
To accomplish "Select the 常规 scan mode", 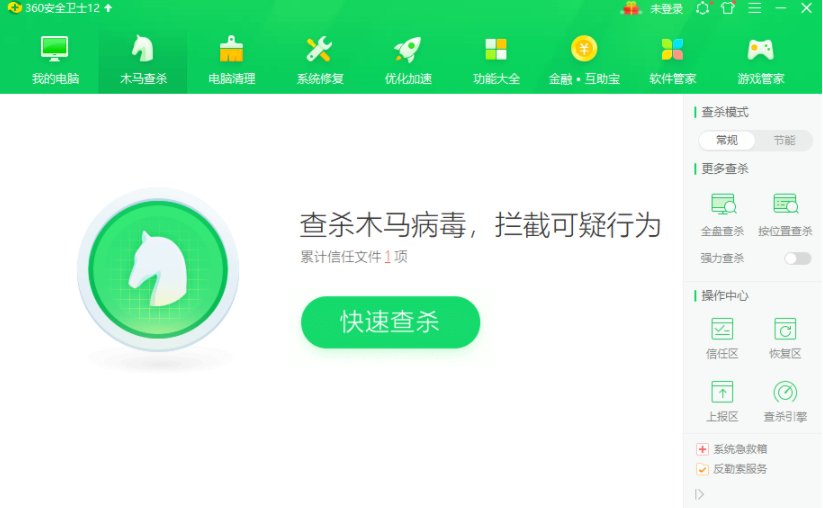I will (727, 140).
